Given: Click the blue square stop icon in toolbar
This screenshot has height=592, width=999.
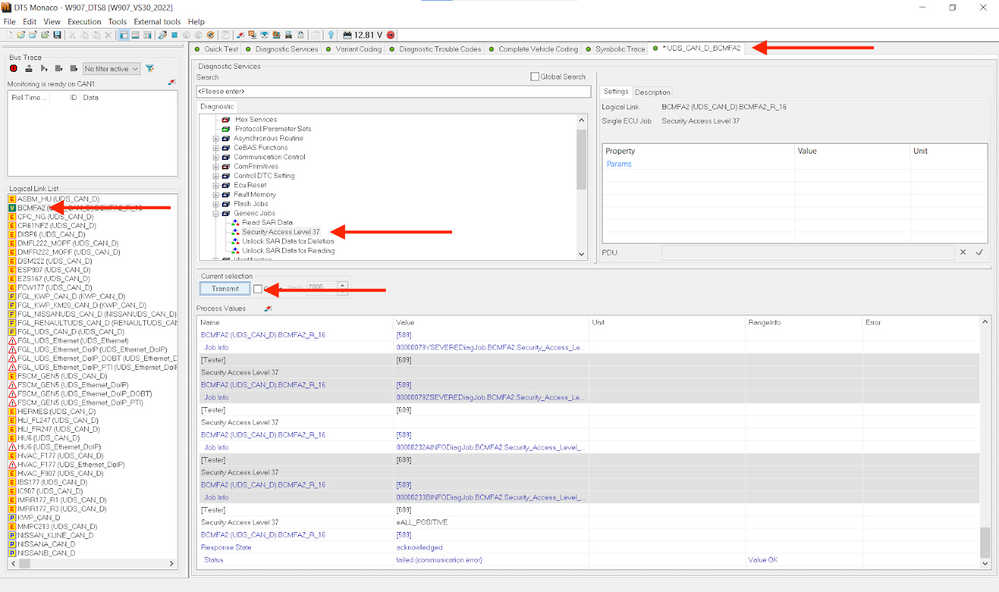Looking at the screenshot, I should [174, 35].
